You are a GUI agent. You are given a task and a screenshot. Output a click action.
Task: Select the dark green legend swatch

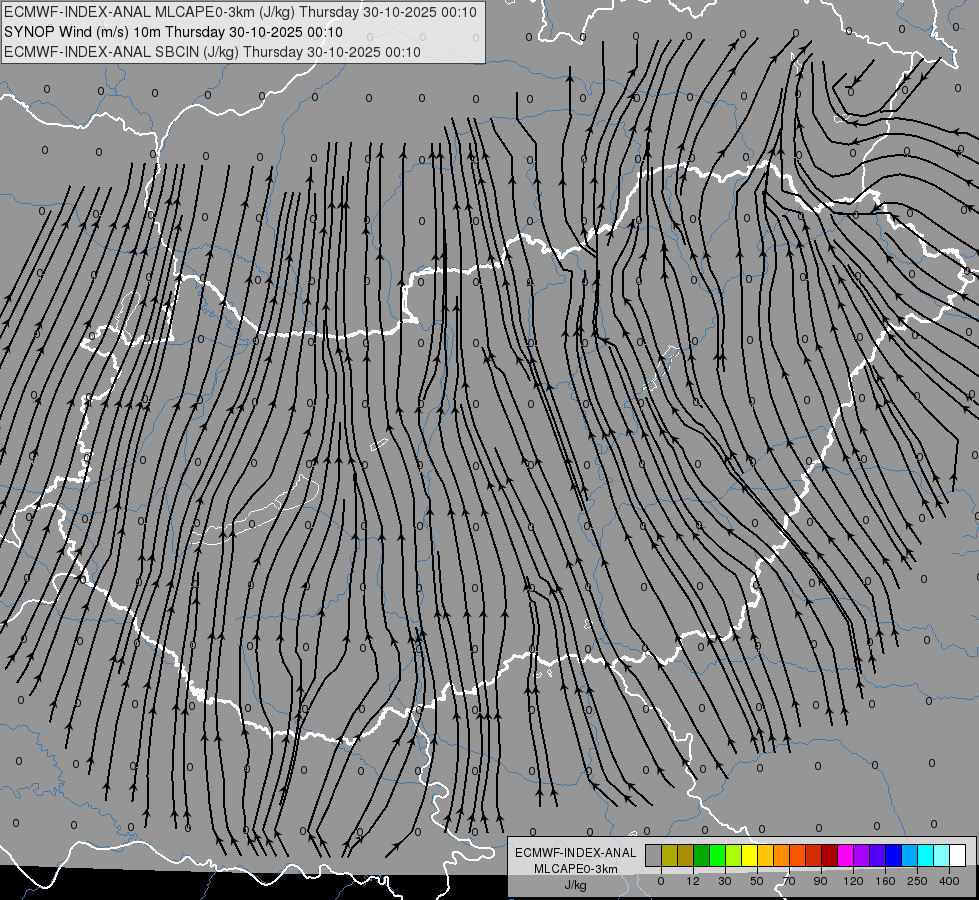click(x=702, y=855)
